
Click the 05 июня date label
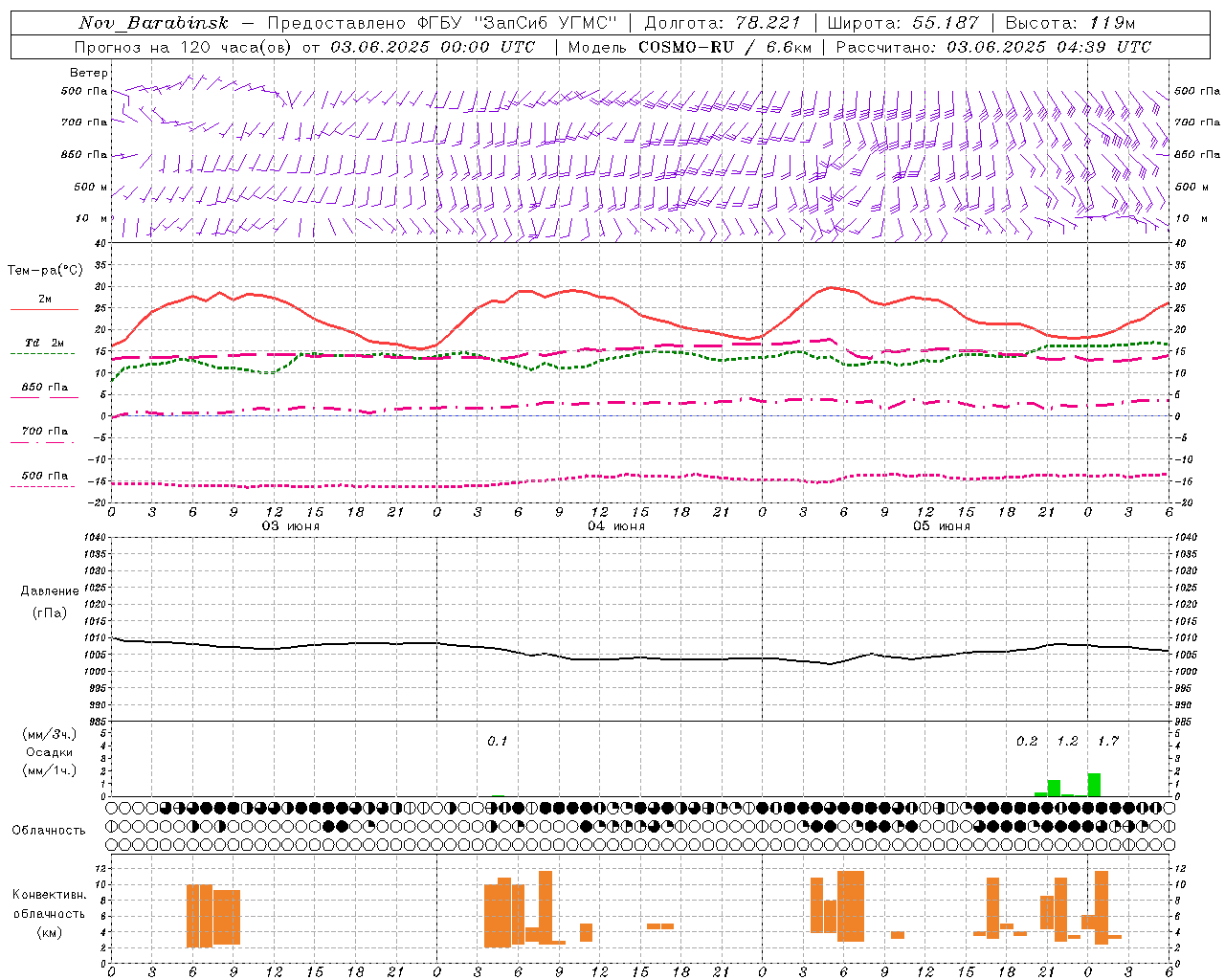tap(942, 526)
